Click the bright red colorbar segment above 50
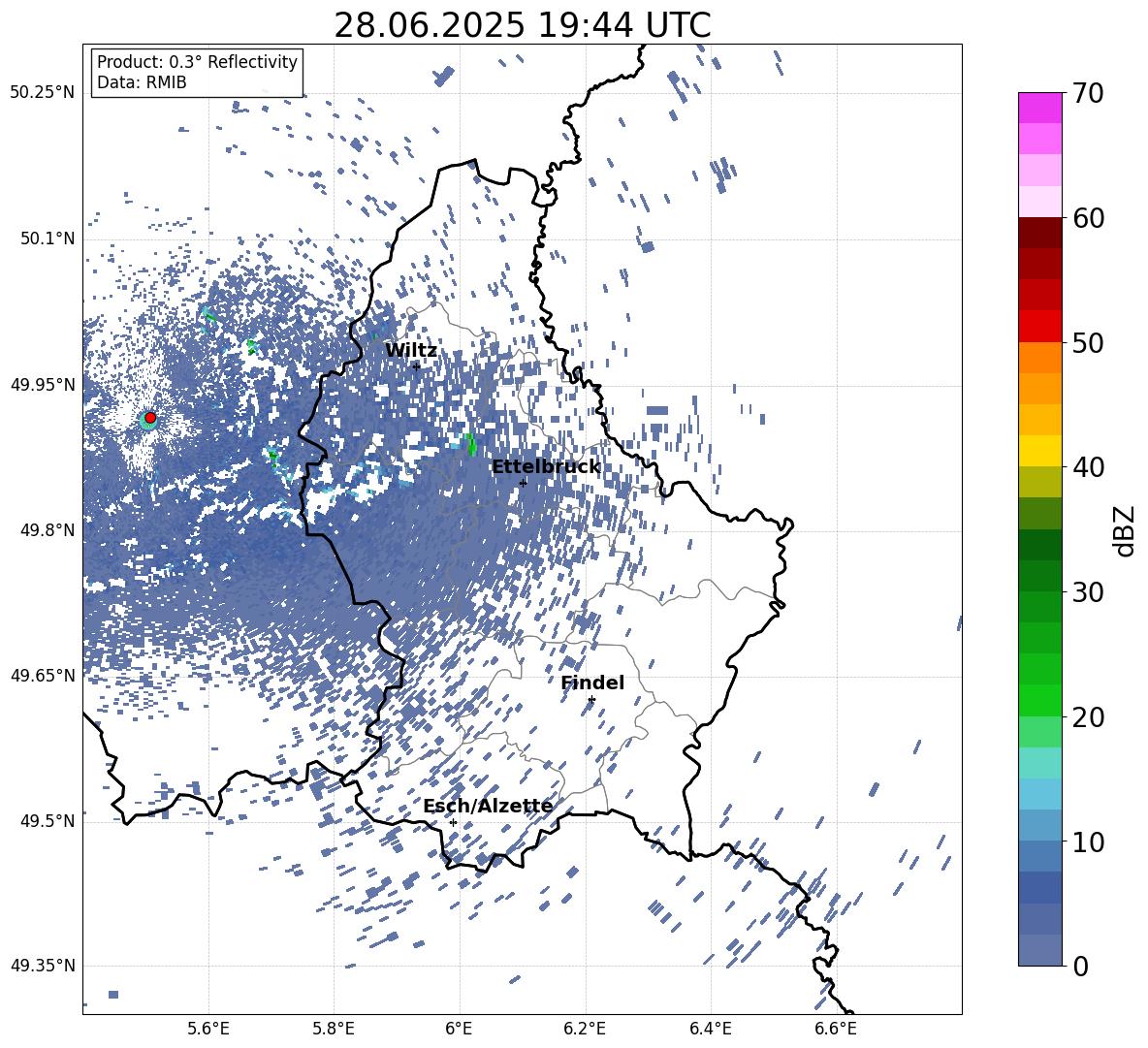Screen dimensions: 1148x1048 pos(1039,327)
